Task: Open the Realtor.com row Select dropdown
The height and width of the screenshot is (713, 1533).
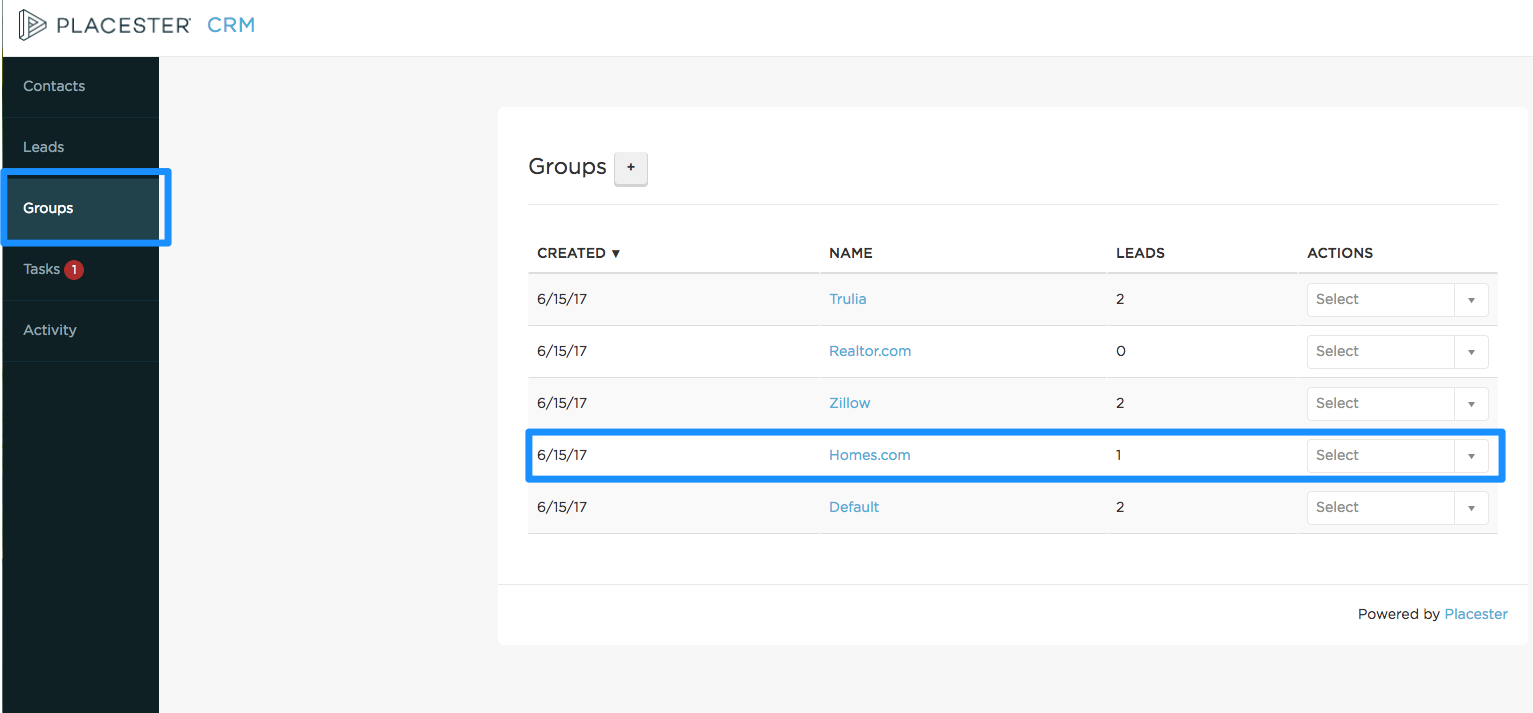Action: coord(1397,351)
